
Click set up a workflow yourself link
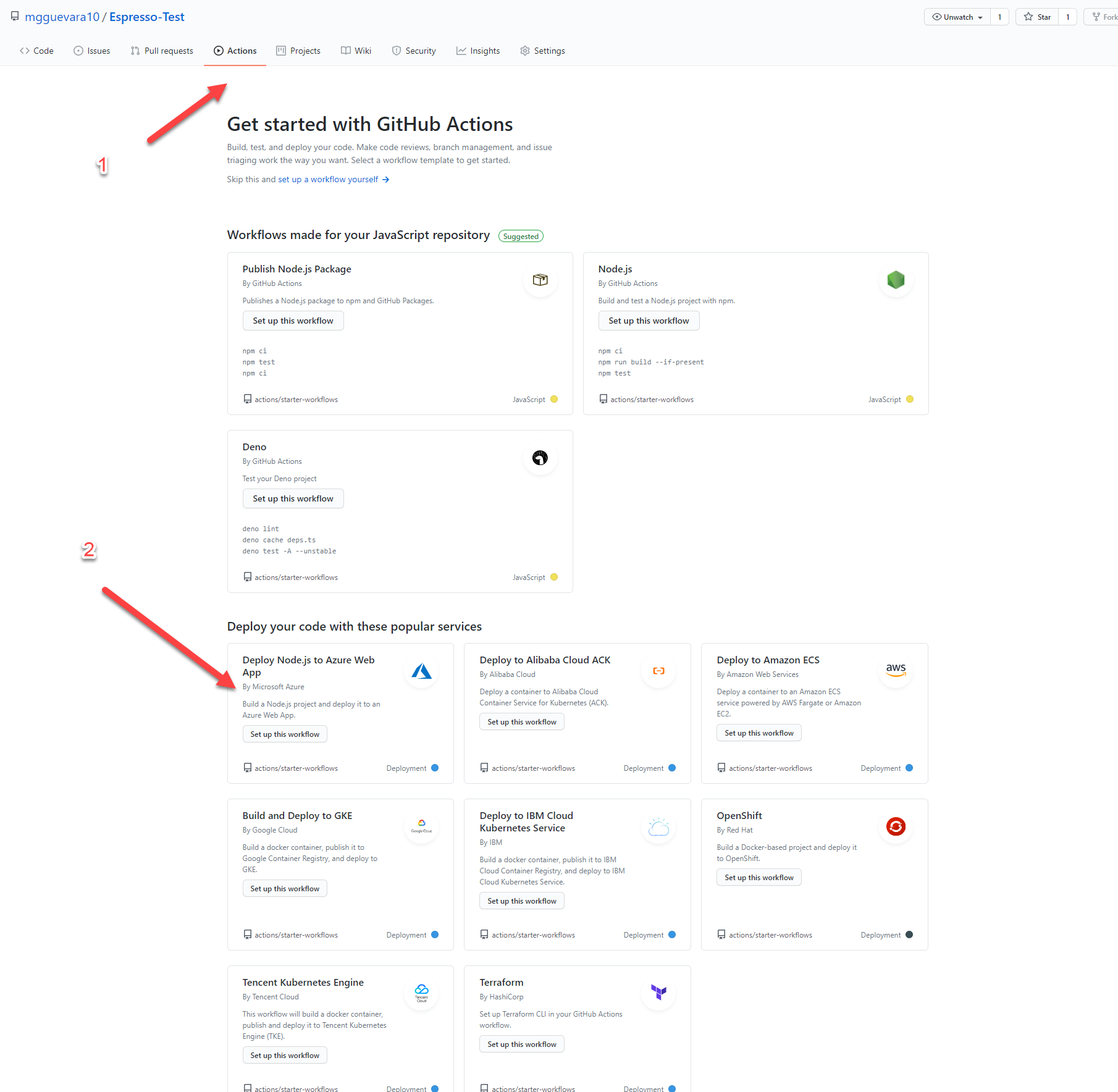[334, 179]
